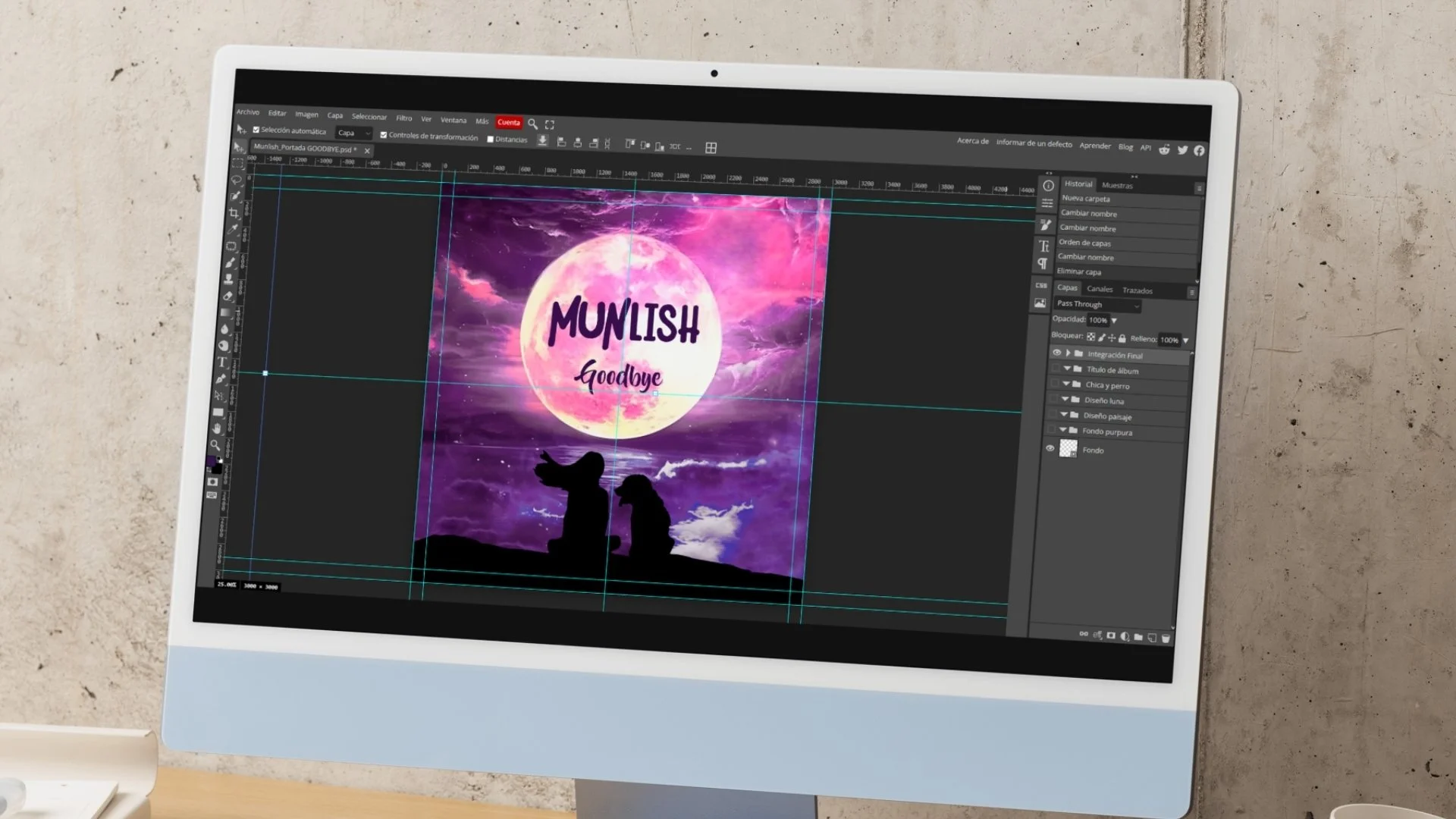Click the foreground purple color swatch
Image resolution: width=1456 pixels, height=819 pixels.
coord(212,461)
